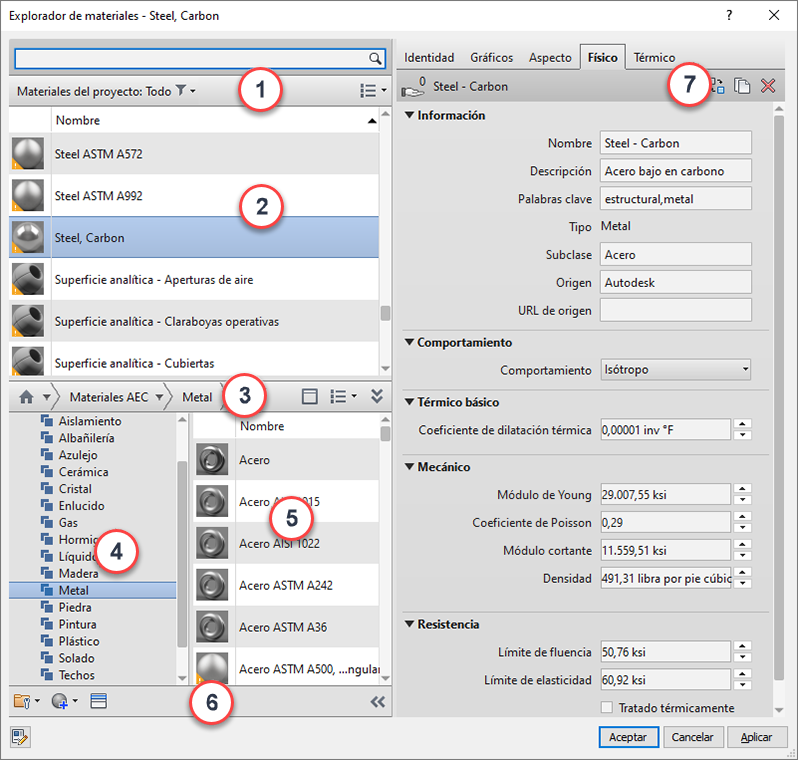Select the Aislamiento category
The height and width of the screenshot is (760, 798).
point(90,421)
